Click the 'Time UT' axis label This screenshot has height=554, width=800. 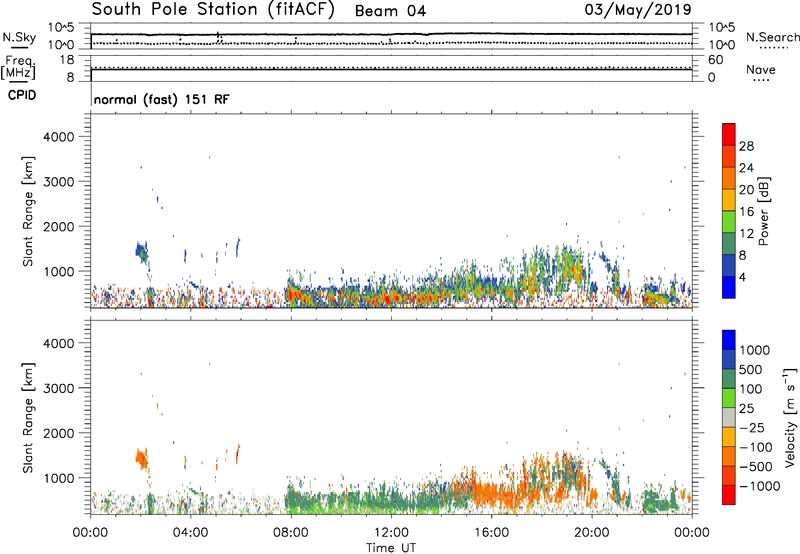coord(391,548)
